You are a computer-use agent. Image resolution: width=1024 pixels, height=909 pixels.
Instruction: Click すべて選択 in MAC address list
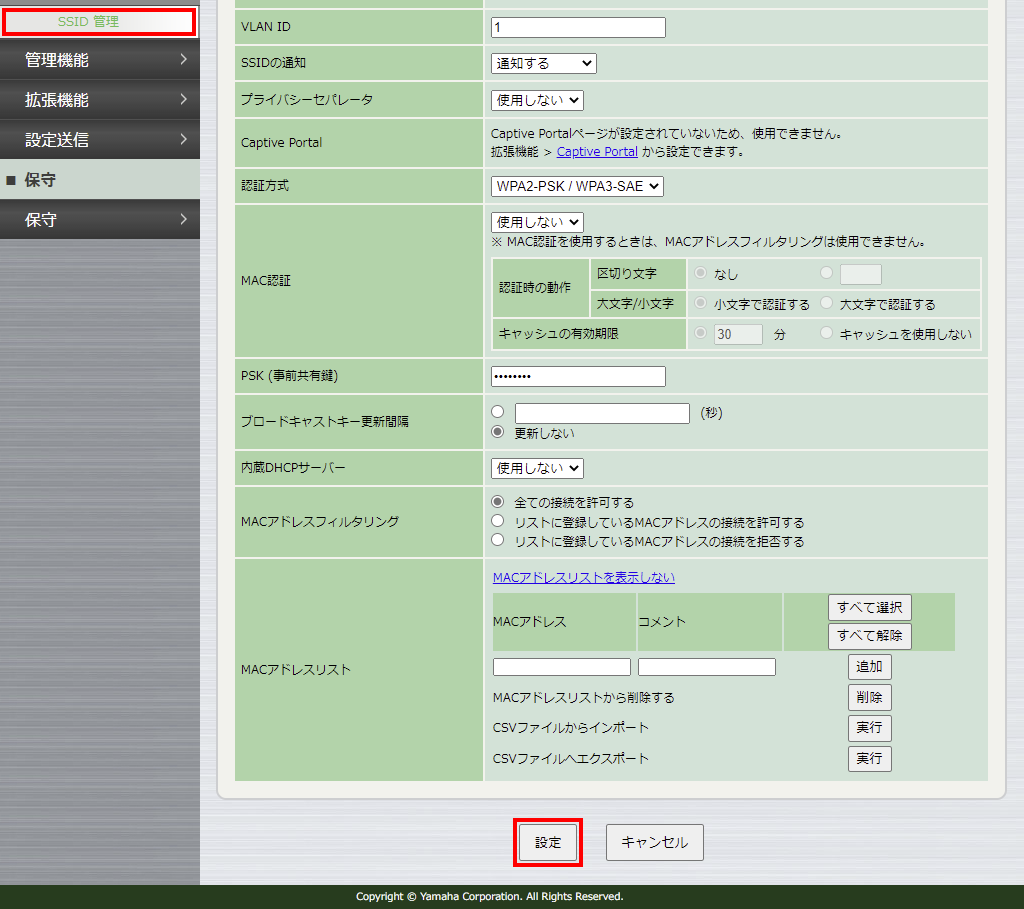(x=869, y=607)
